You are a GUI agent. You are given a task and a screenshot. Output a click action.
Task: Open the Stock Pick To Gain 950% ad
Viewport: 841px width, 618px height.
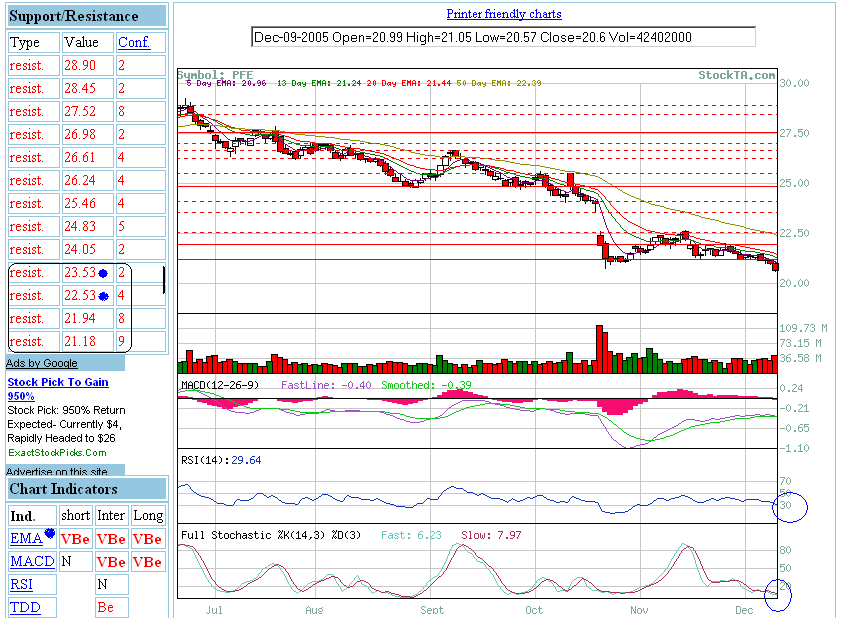(57, 388)
